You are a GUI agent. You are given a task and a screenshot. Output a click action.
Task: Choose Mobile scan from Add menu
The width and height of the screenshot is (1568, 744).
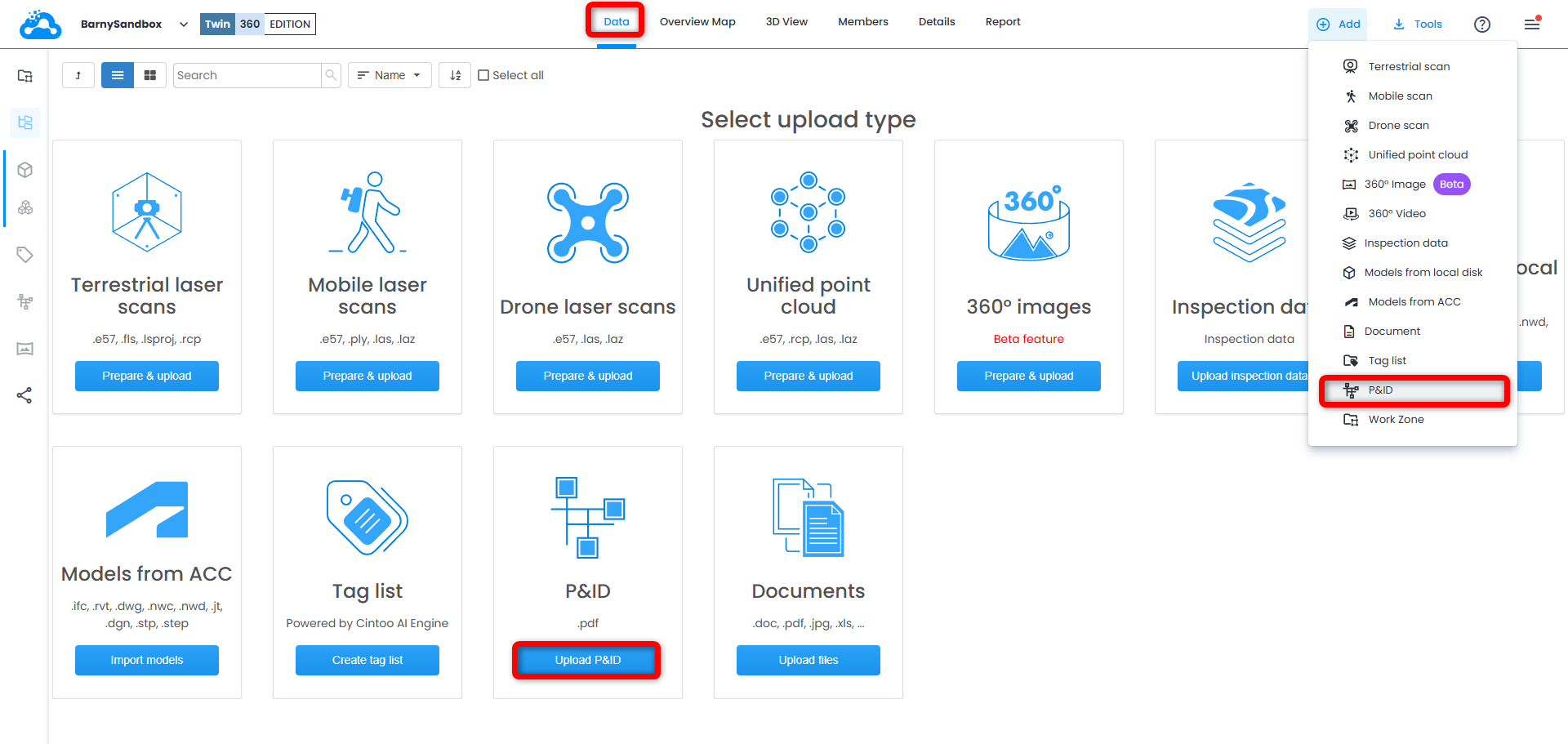[x=1413, y=96]
